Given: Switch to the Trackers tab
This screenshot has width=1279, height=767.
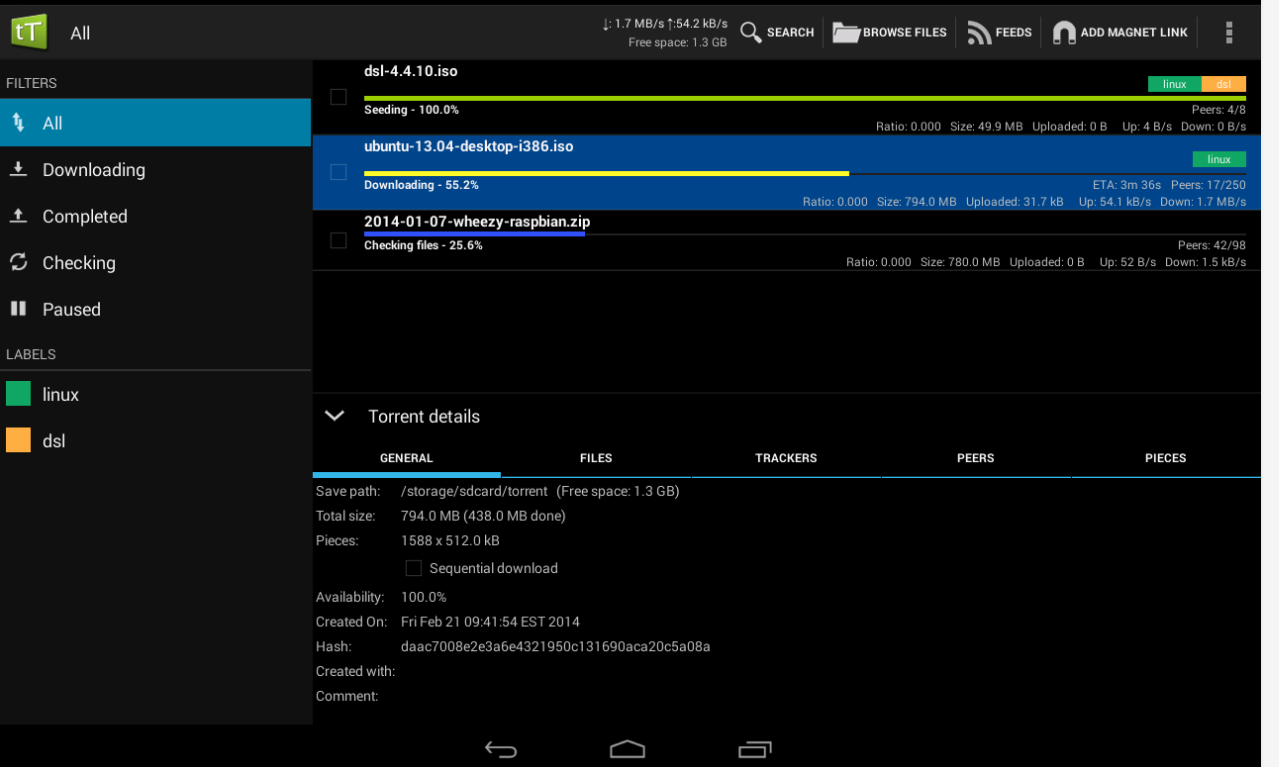Looking at the screenshot, I should coord(786,458).
